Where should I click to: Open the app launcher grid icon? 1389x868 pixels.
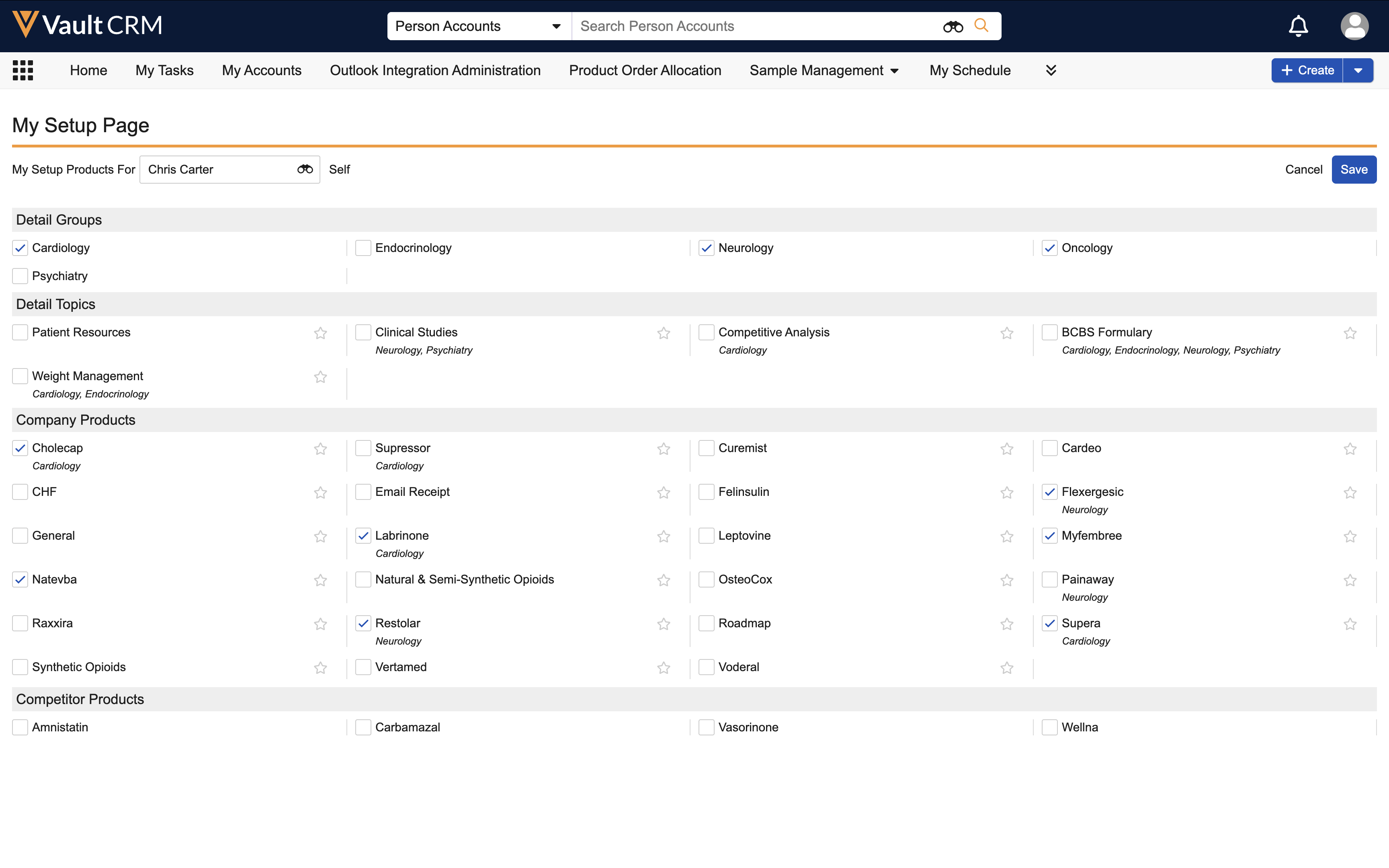pos(23,70)
